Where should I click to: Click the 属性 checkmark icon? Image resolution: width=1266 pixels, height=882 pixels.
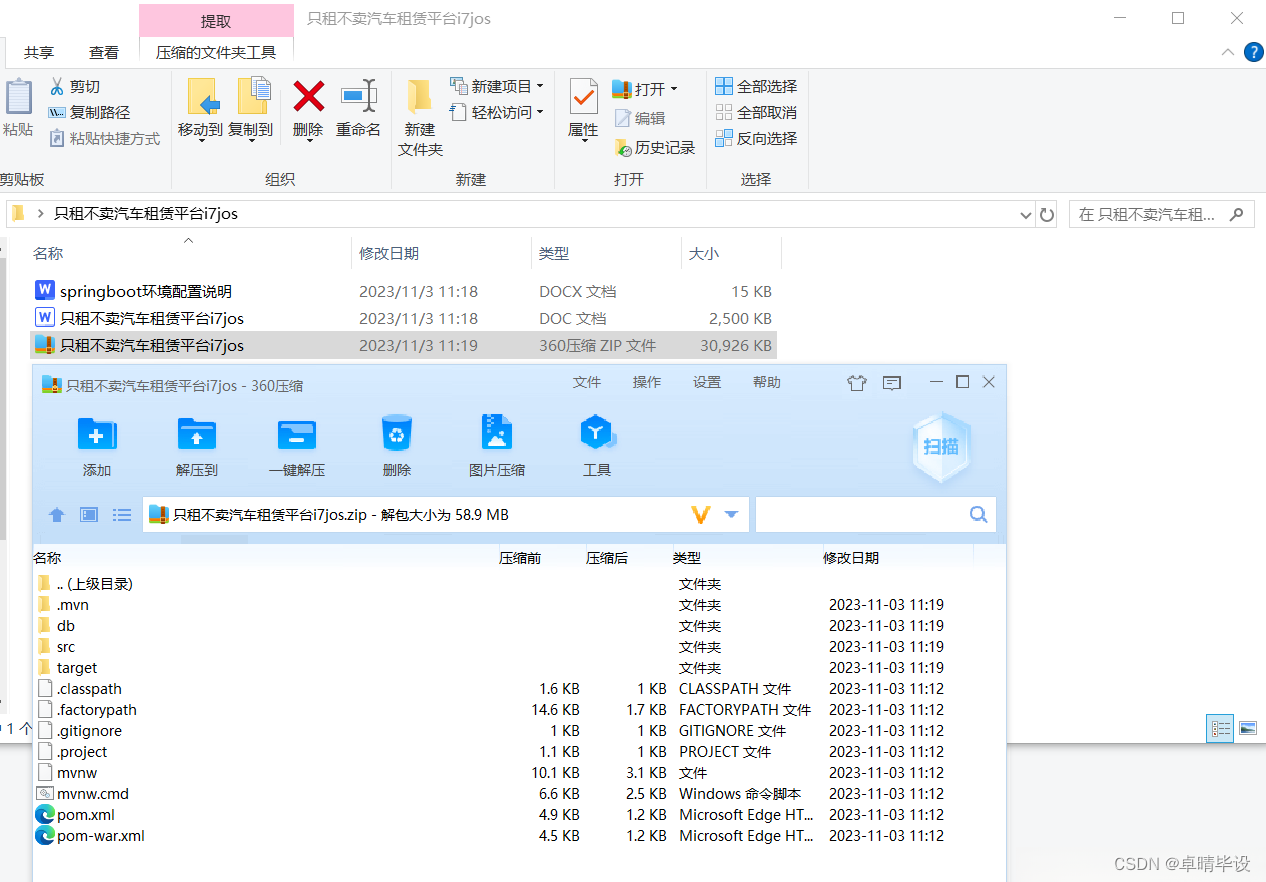pos(583,97)
